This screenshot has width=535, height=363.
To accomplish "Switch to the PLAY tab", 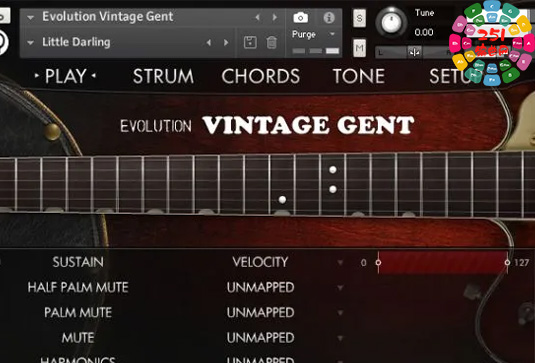I will click(66, 76).
